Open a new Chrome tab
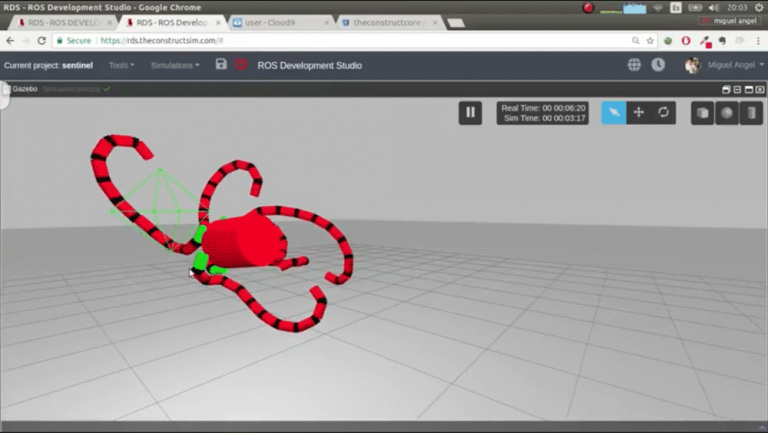This screenshot has height=433, width=768. [456, 23]
